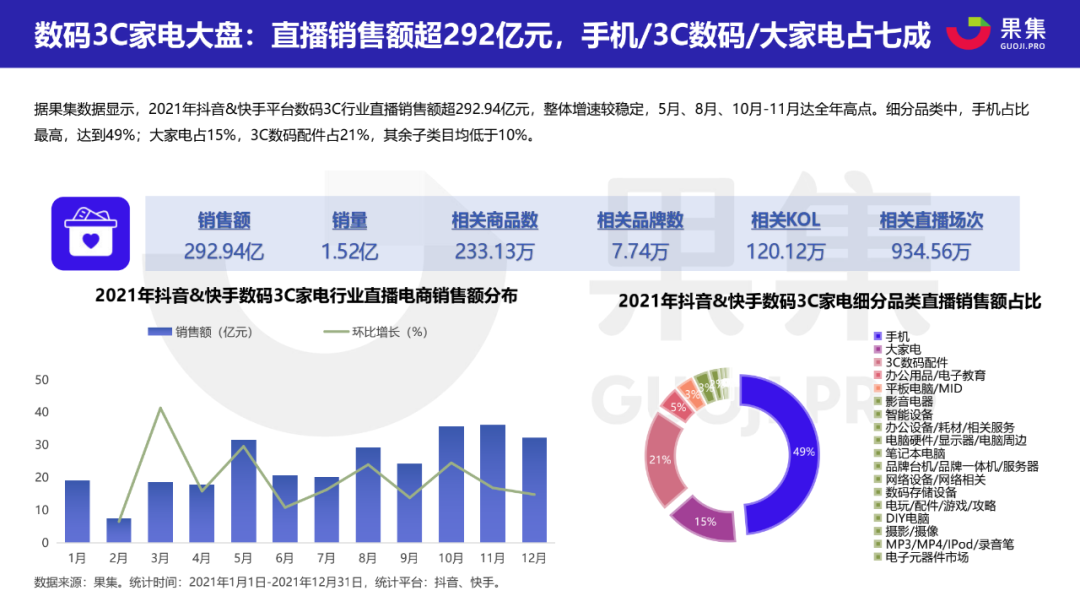
Task: Open the underlined 相关直播场次 heading
Action: click(931, 220)
